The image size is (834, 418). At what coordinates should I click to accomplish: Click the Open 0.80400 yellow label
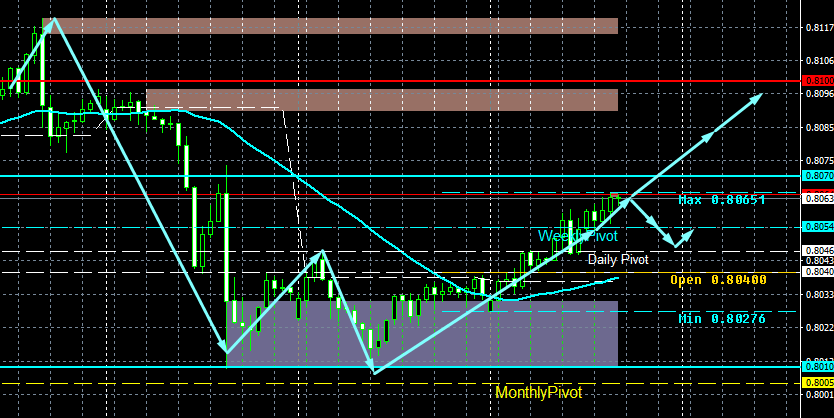[718, 280]
